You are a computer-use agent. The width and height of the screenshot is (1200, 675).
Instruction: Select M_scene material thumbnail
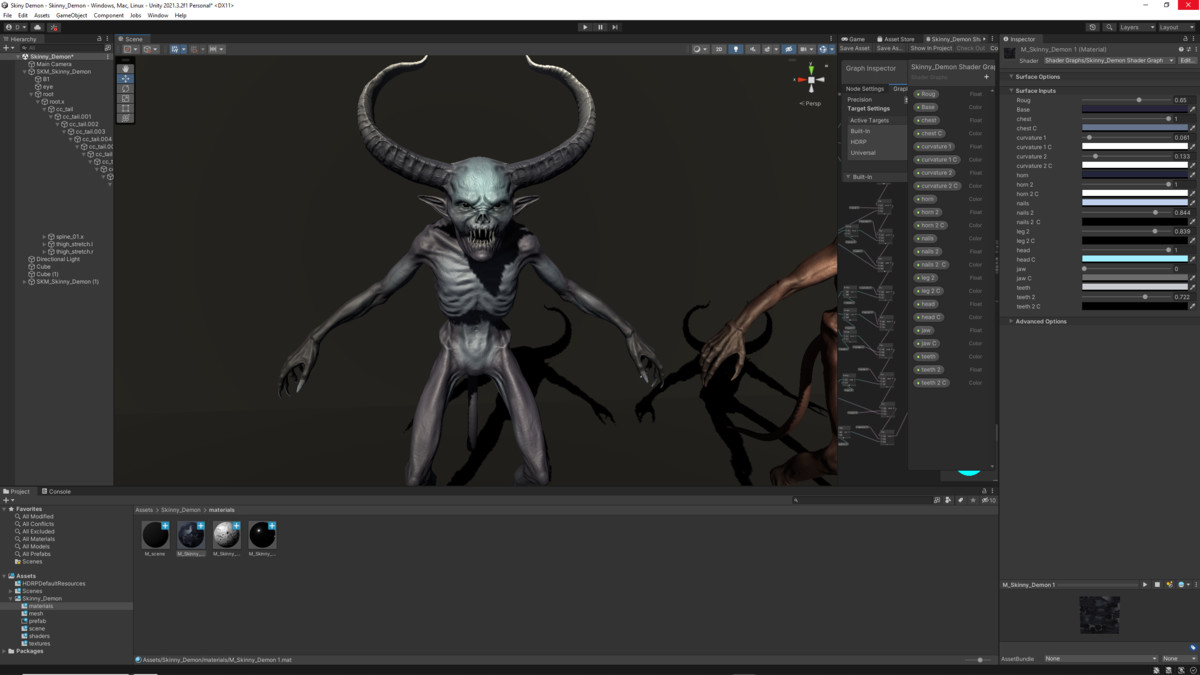[x=155, y=534]
